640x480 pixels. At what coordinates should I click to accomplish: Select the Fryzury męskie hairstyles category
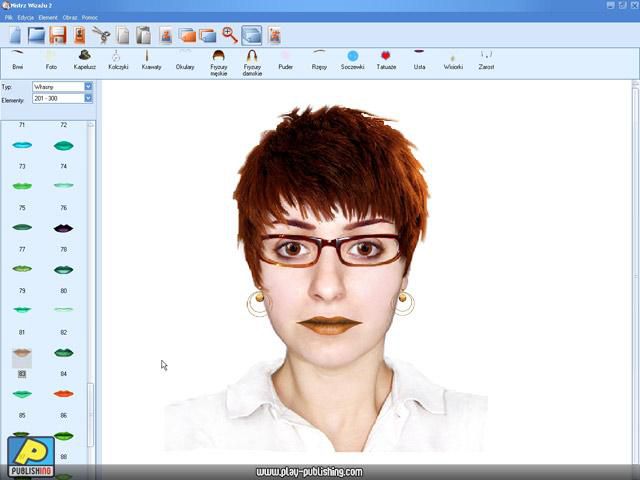(218, 62)
